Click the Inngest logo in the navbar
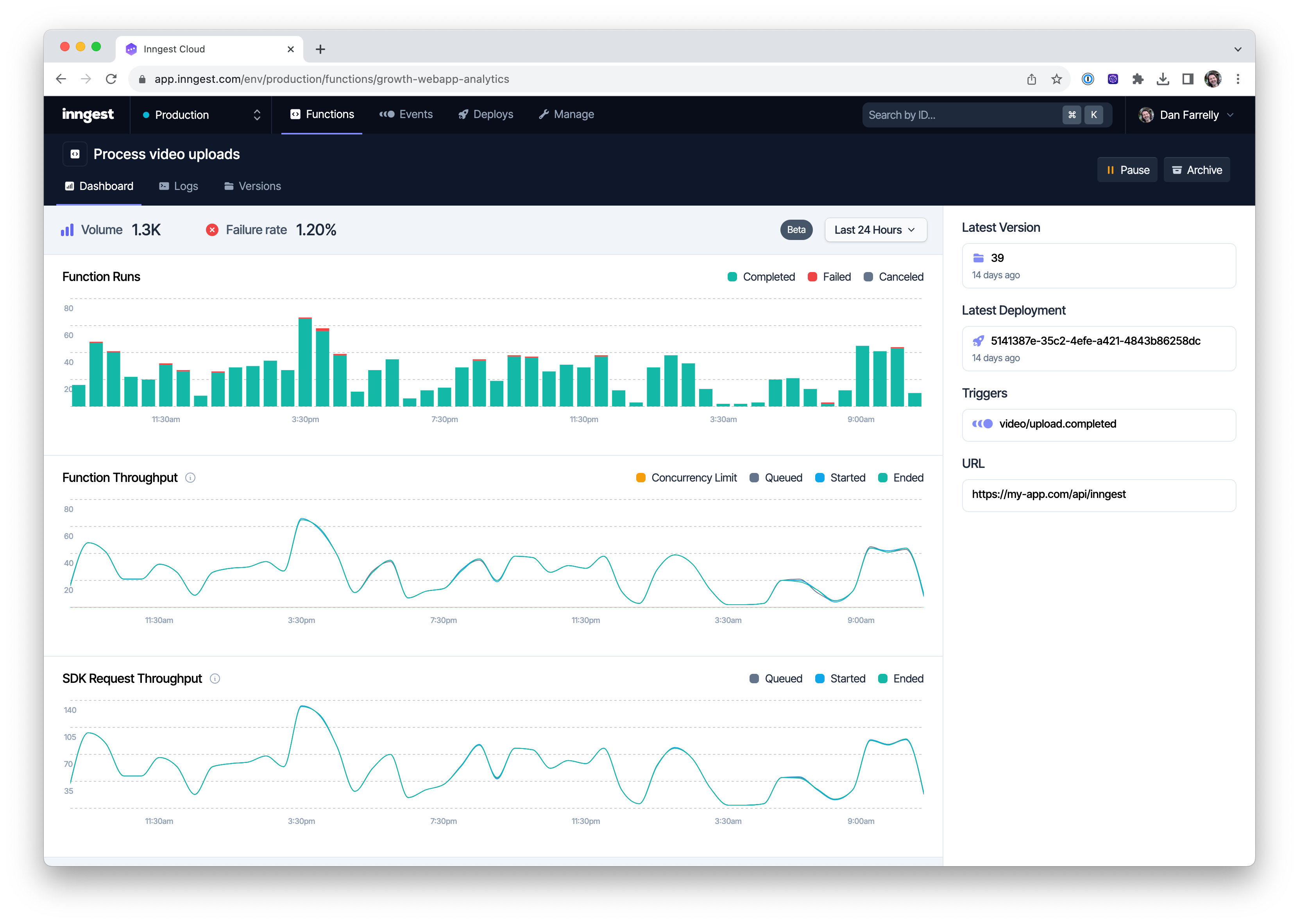Viewport: 1299px width, 924px height. pyautogui.click(x=88, y=115)
